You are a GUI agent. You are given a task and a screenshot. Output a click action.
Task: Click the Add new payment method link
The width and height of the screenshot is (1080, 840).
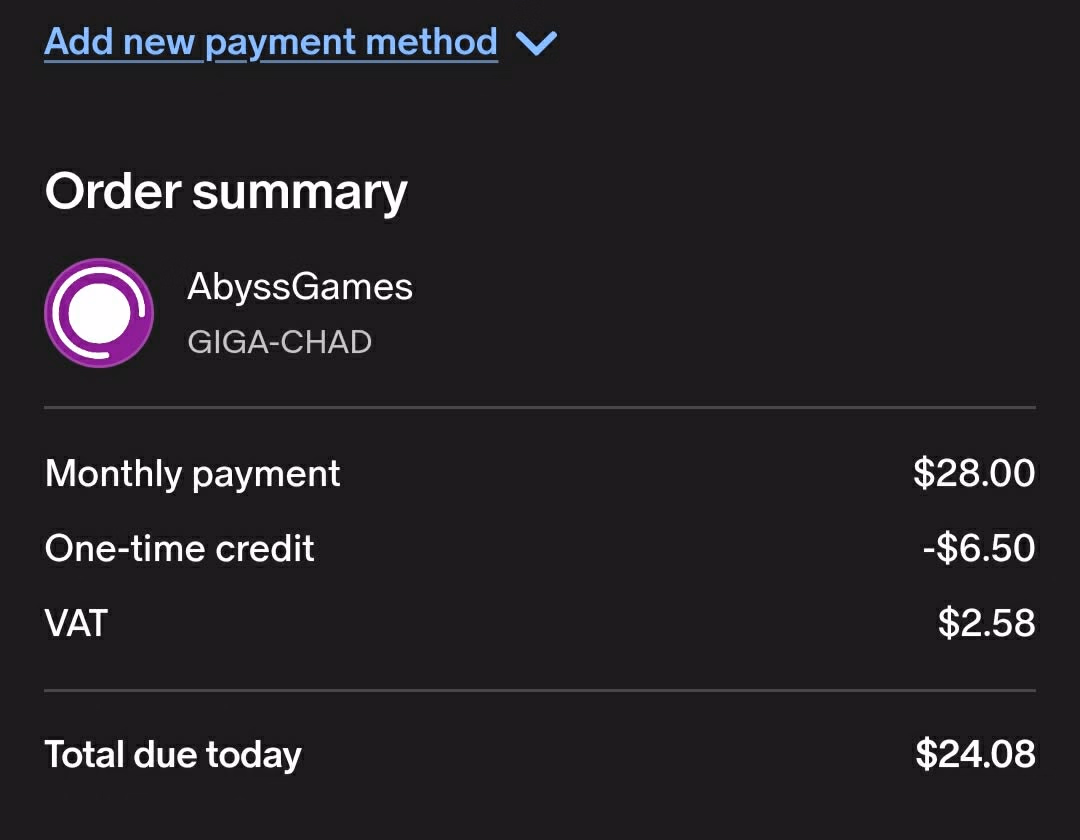coord(271,42)
